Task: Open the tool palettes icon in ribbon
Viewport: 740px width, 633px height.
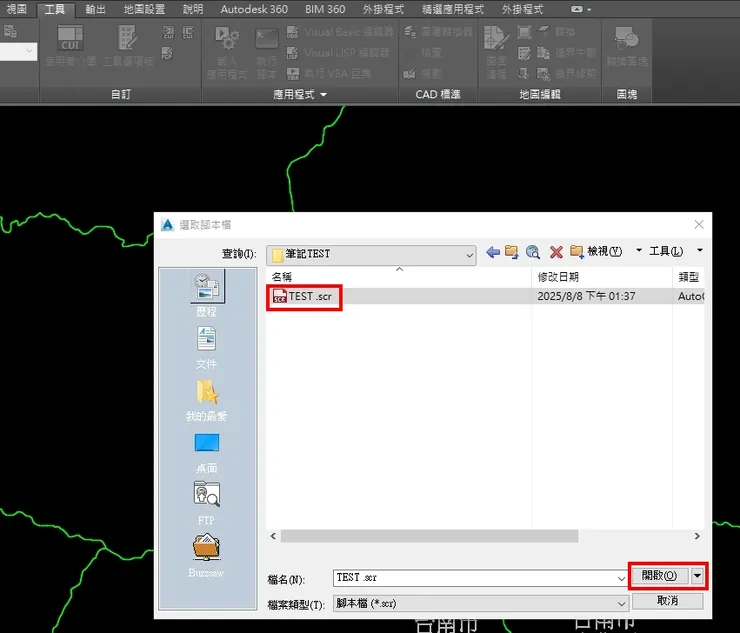Action: tap(127, 45)
